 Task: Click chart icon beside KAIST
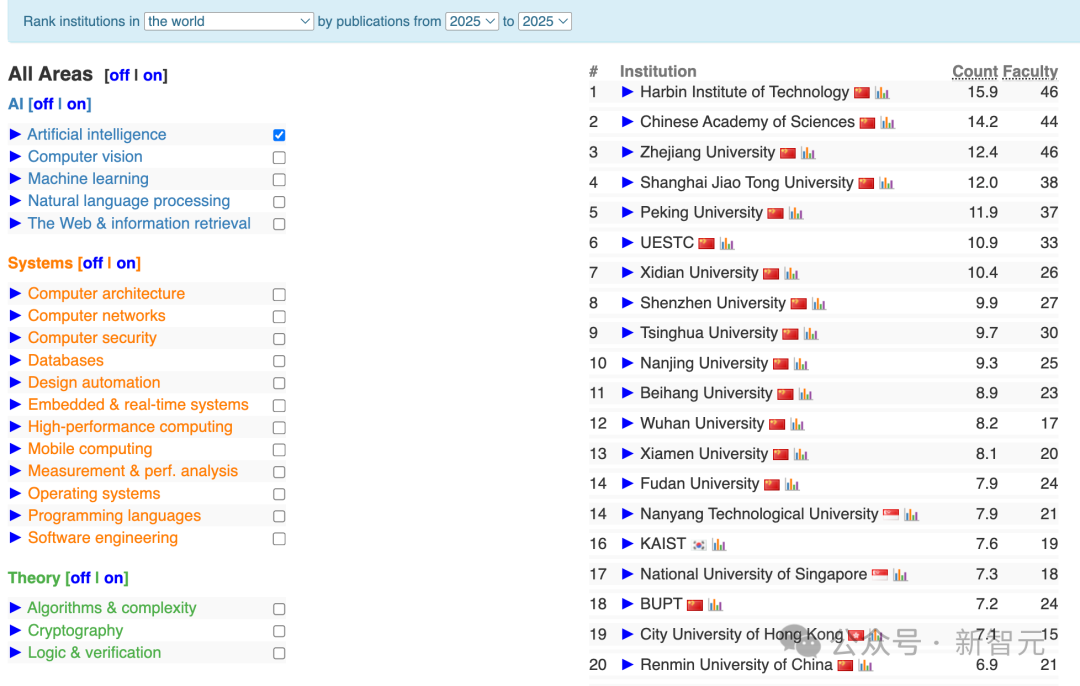(719, 545)
